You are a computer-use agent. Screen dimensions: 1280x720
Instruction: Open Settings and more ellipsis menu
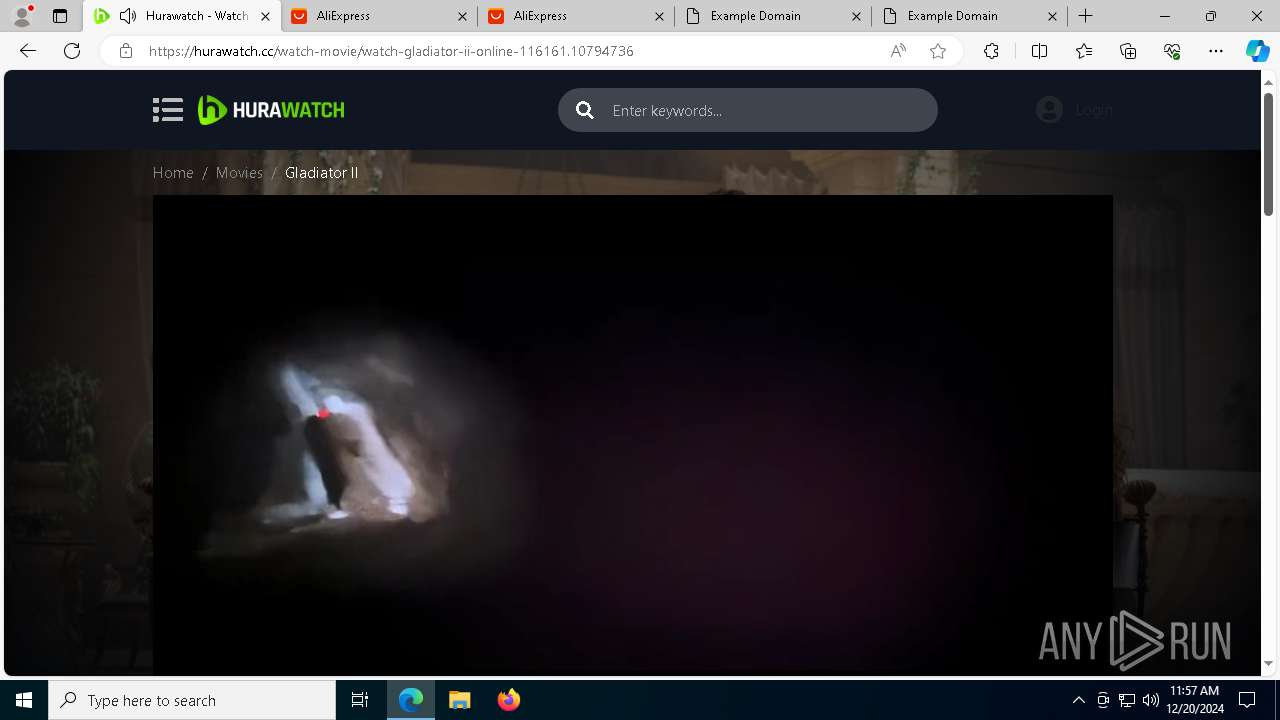(1216, 51)
